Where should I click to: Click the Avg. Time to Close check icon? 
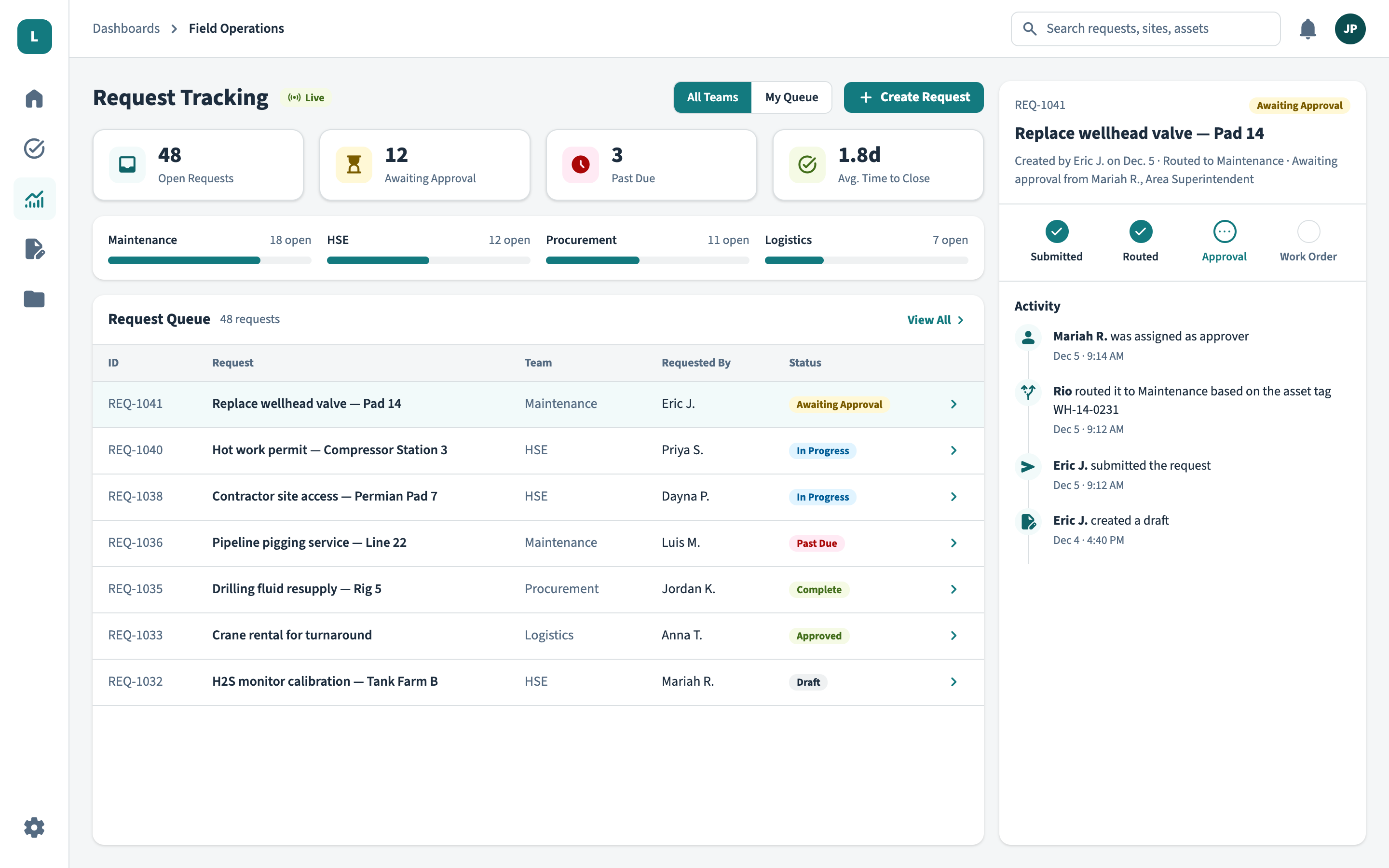point(807,165)
